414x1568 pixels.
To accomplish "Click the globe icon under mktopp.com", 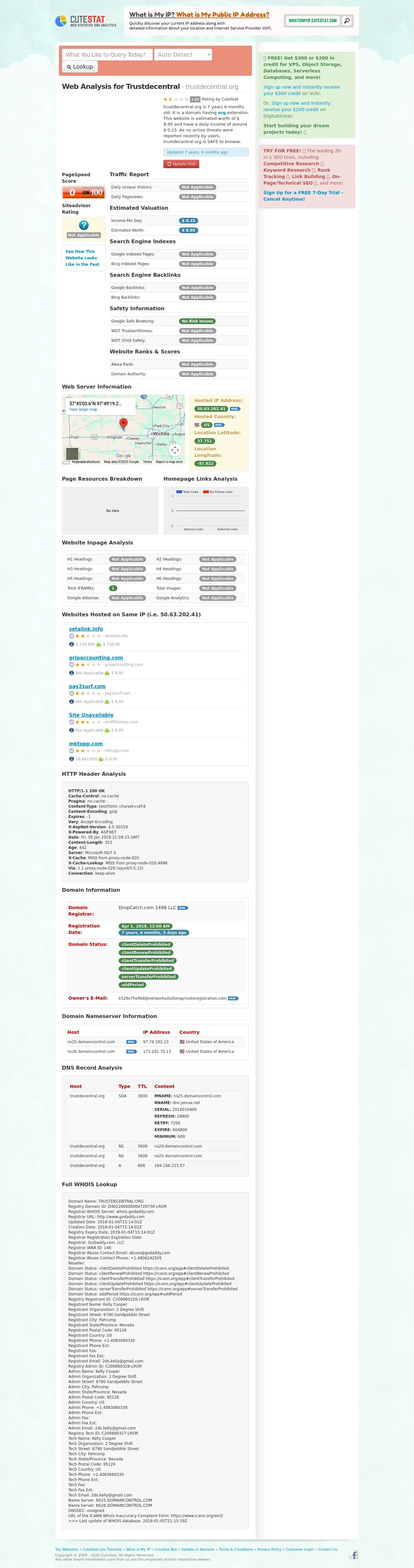I will 71,751.
